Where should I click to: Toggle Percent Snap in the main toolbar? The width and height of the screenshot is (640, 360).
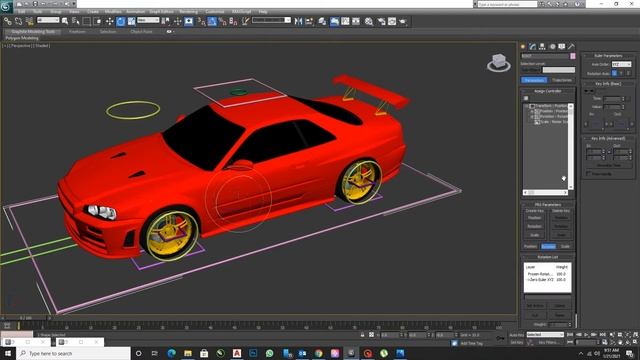(x=223, y=21)
